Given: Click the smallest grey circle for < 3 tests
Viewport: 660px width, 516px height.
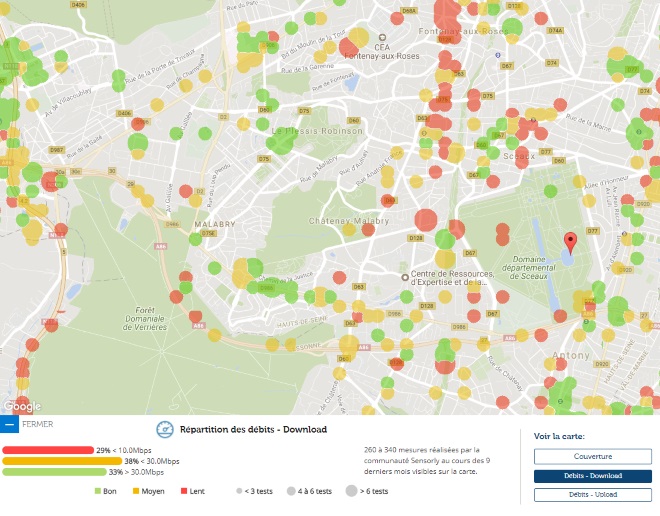Looking at the screenshot, I should tap(238, 491).
